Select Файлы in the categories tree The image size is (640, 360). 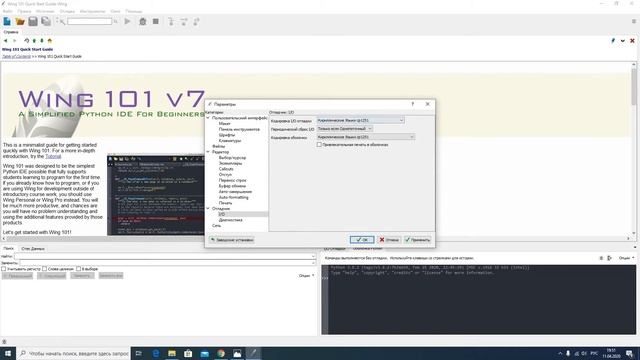point(218,146)
